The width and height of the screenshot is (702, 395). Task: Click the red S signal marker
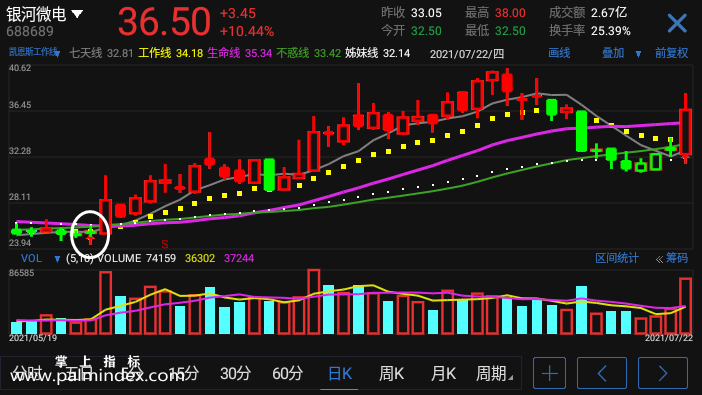click(165, 244)
